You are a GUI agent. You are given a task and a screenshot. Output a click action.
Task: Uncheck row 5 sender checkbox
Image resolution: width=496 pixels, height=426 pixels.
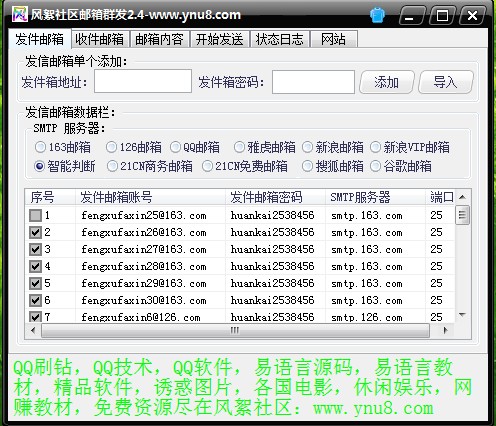35,283
